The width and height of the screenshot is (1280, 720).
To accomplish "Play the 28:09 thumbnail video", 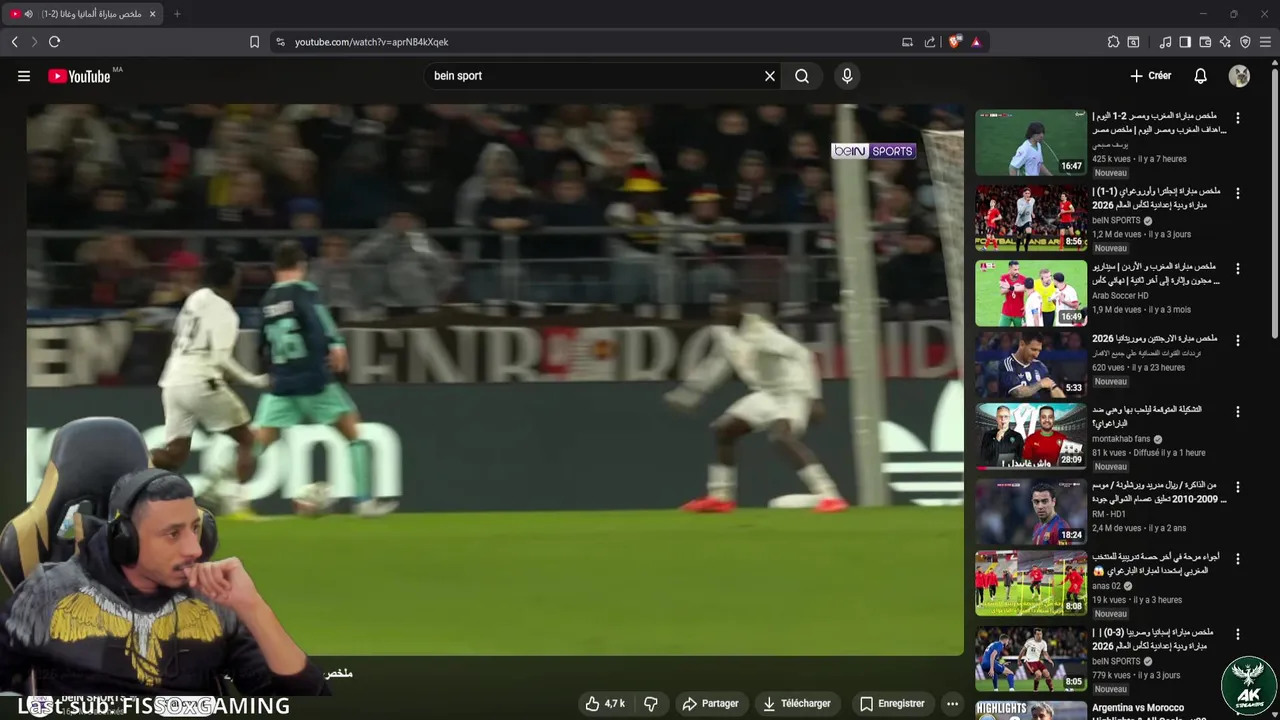I will pyautogui.click(x=1031, y=436).
